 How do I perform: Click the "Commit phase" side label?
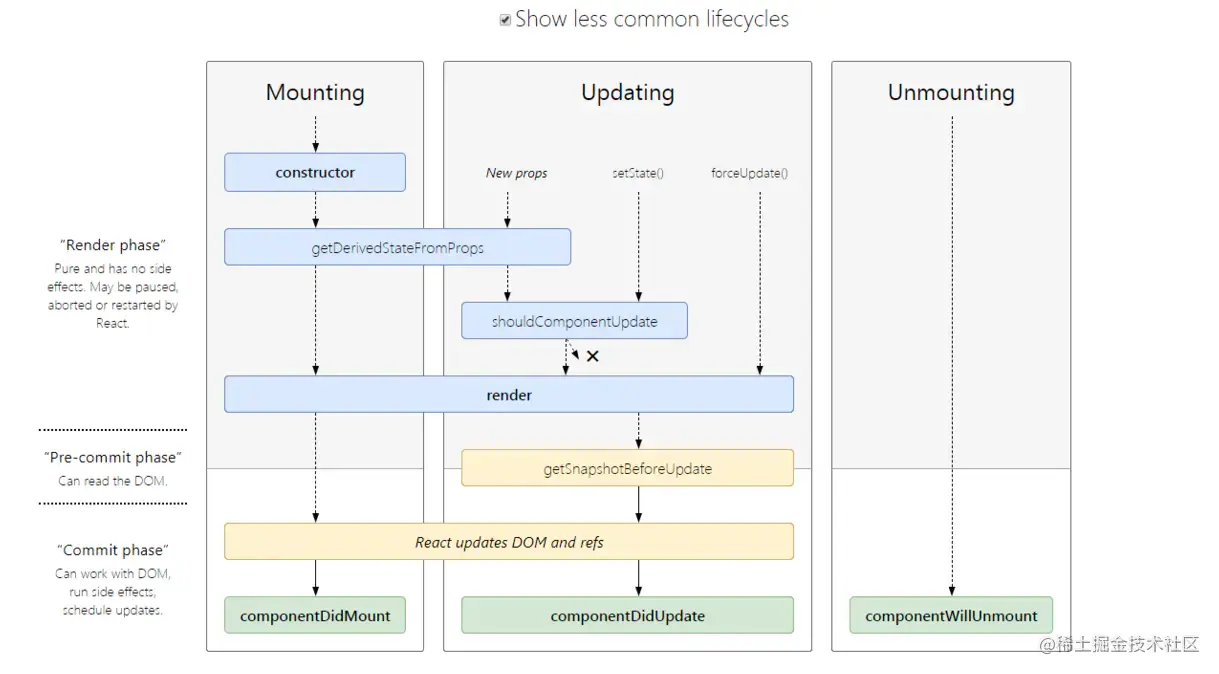[113, 550]
